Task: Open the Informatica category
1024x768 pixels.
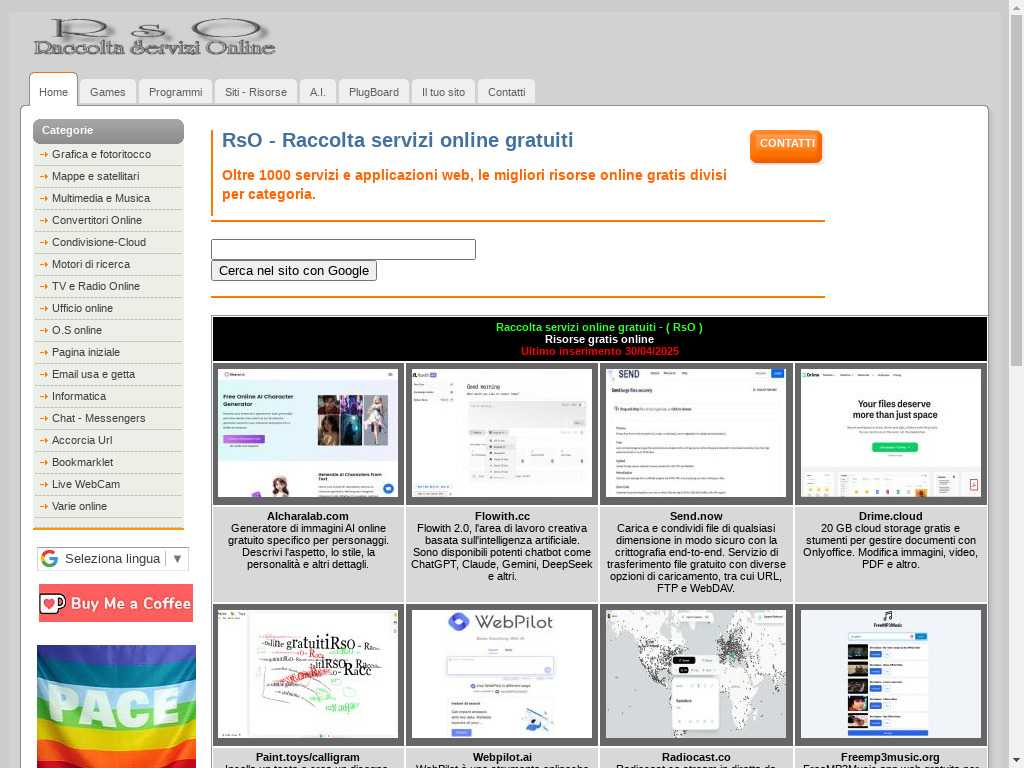Action: [108, 396]
